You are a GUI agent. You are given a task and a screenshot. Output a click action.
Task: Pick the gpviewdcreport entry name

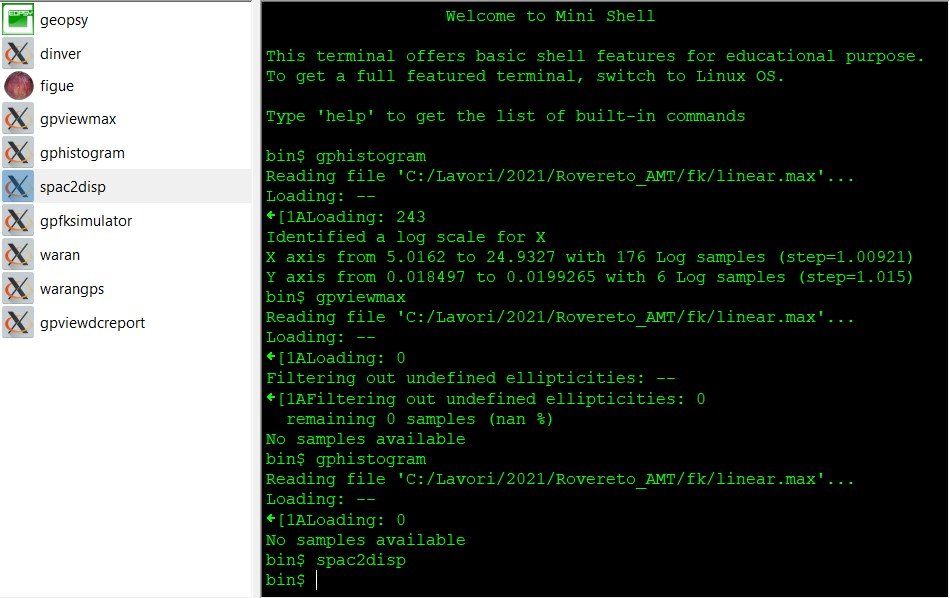tap(92, 323)
